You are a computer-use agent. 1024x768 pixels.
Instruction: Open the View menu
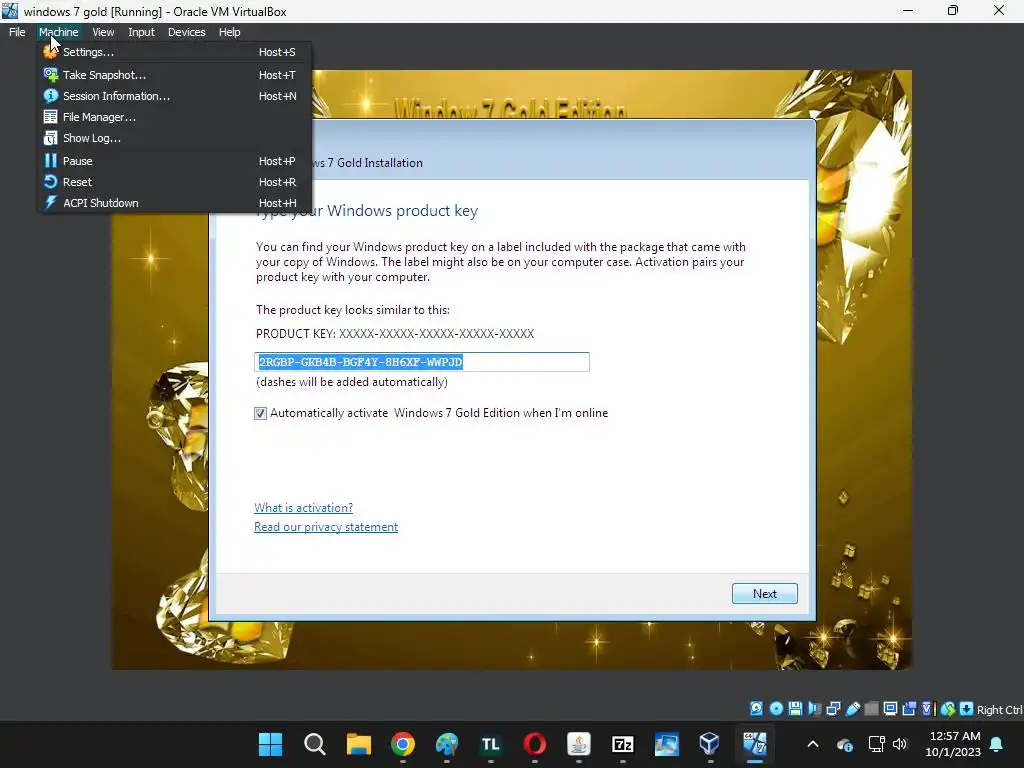click(x=103, y=32)
